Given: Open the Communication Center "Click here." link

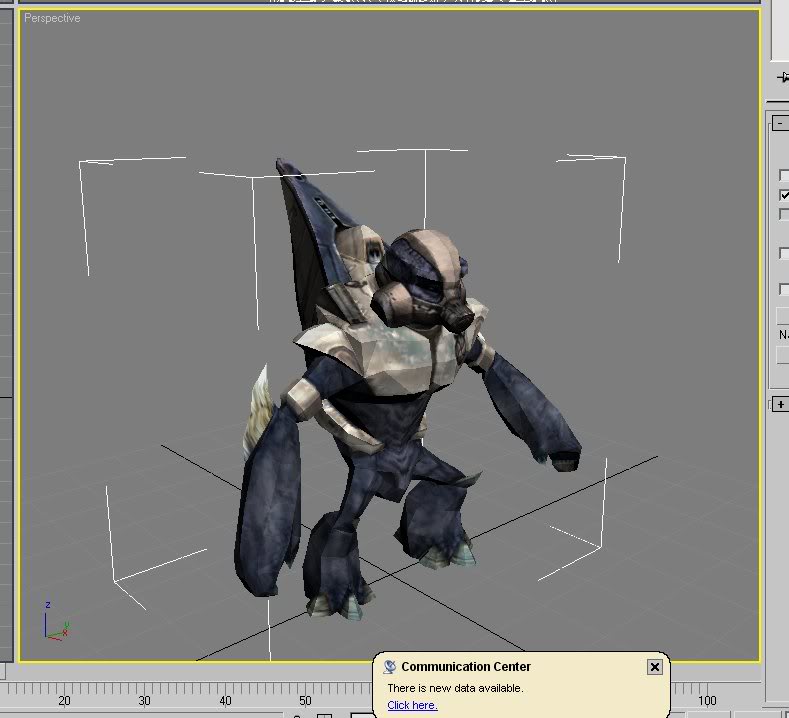Looking at the screenshot, I should [412, 705].
